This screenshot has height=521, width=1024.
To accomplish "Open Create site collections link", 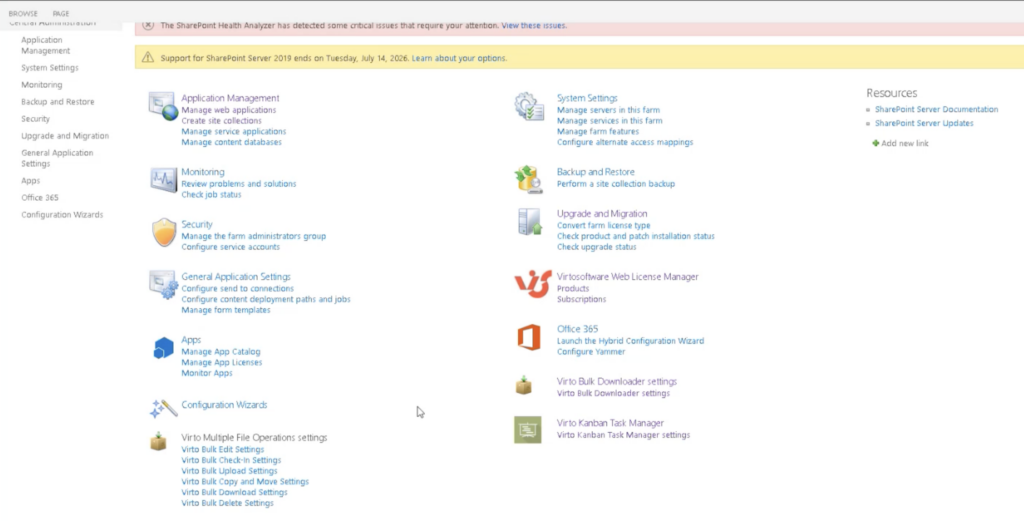I will (x=221, y=121).
